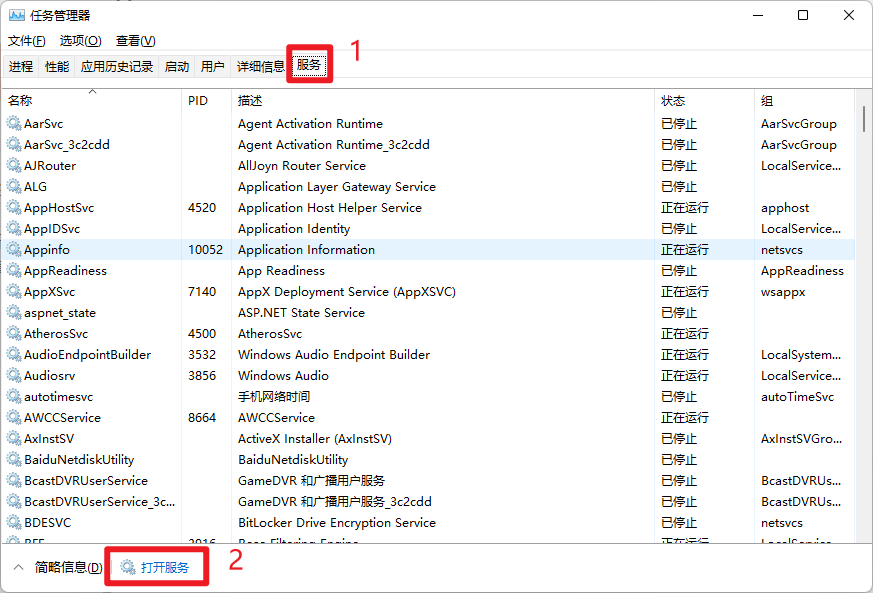
Task: Open the 查看 menu
Action: [134, 40]
